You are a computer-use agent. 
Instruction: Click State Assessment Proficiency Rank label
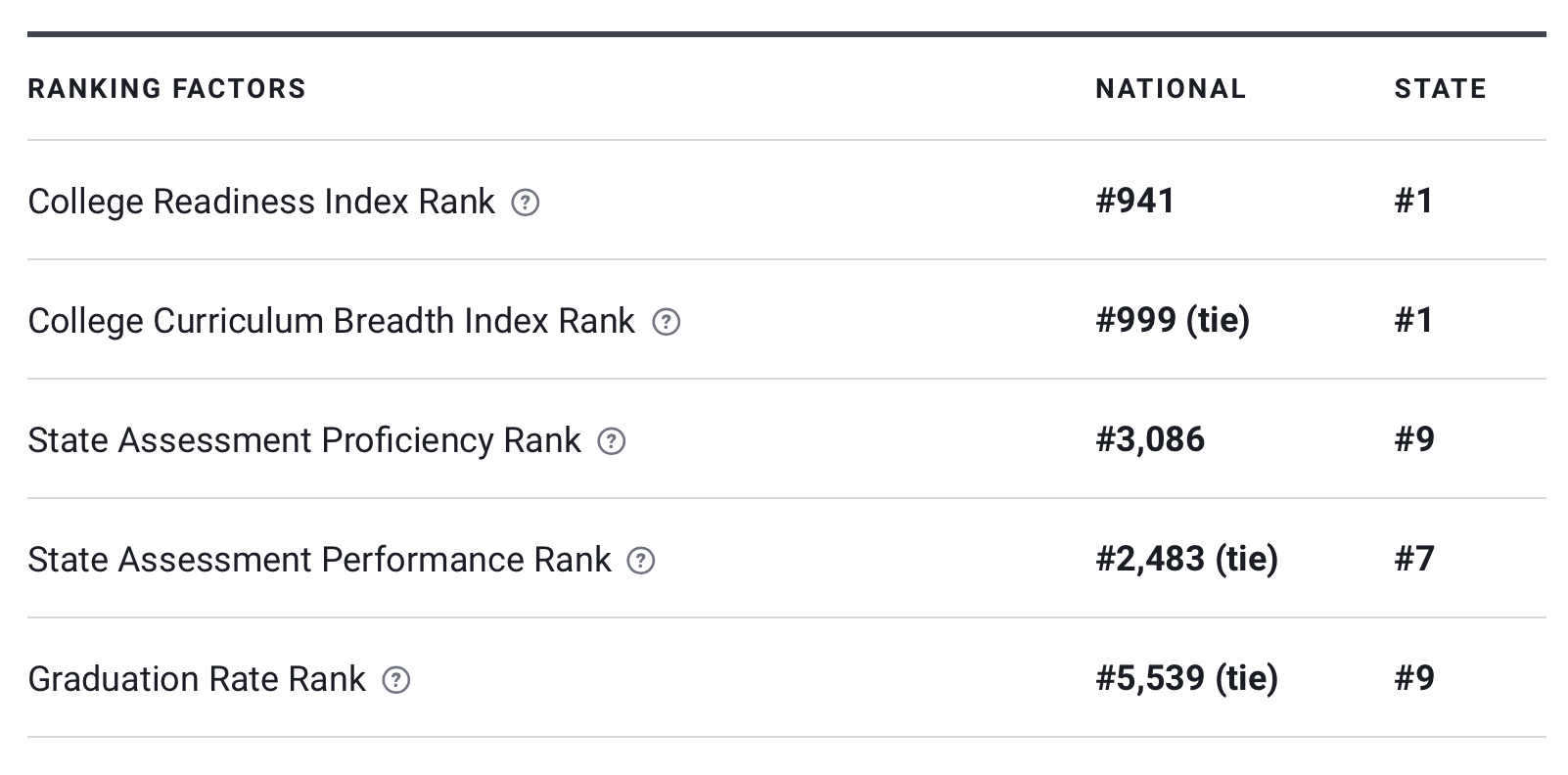[303, 440]
